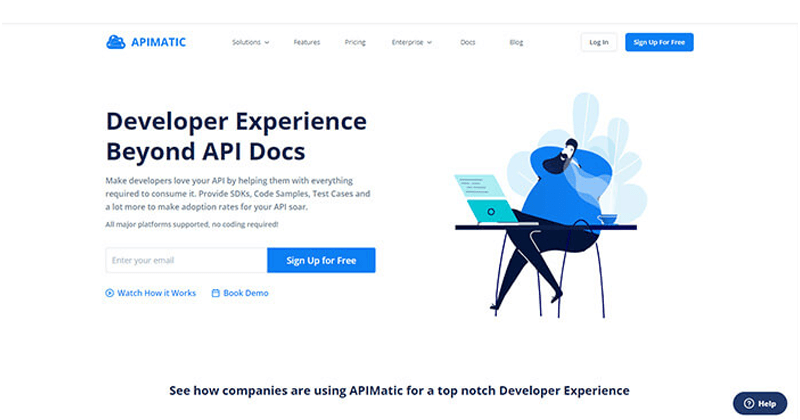Screen dimensions: 800x420
Task: Open the Pricing page
Action: tap(355, 42)
